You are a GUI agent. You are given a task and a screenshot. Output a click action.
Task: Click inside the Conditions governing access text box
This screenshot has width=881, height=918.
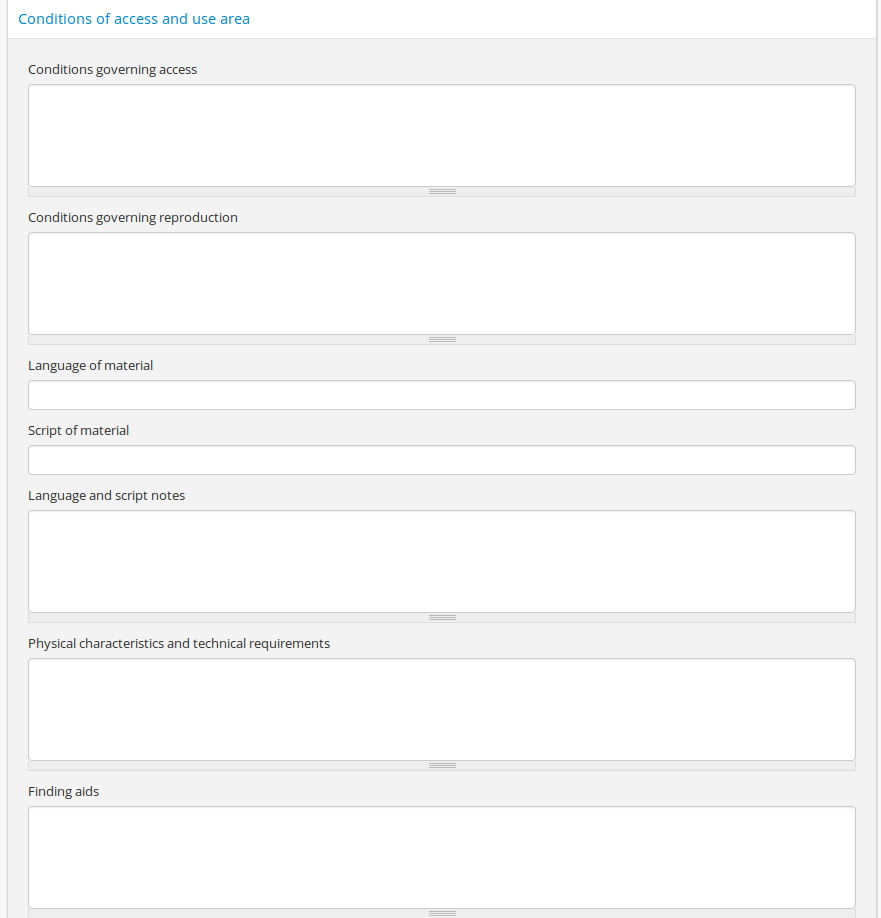click(441, 135)
